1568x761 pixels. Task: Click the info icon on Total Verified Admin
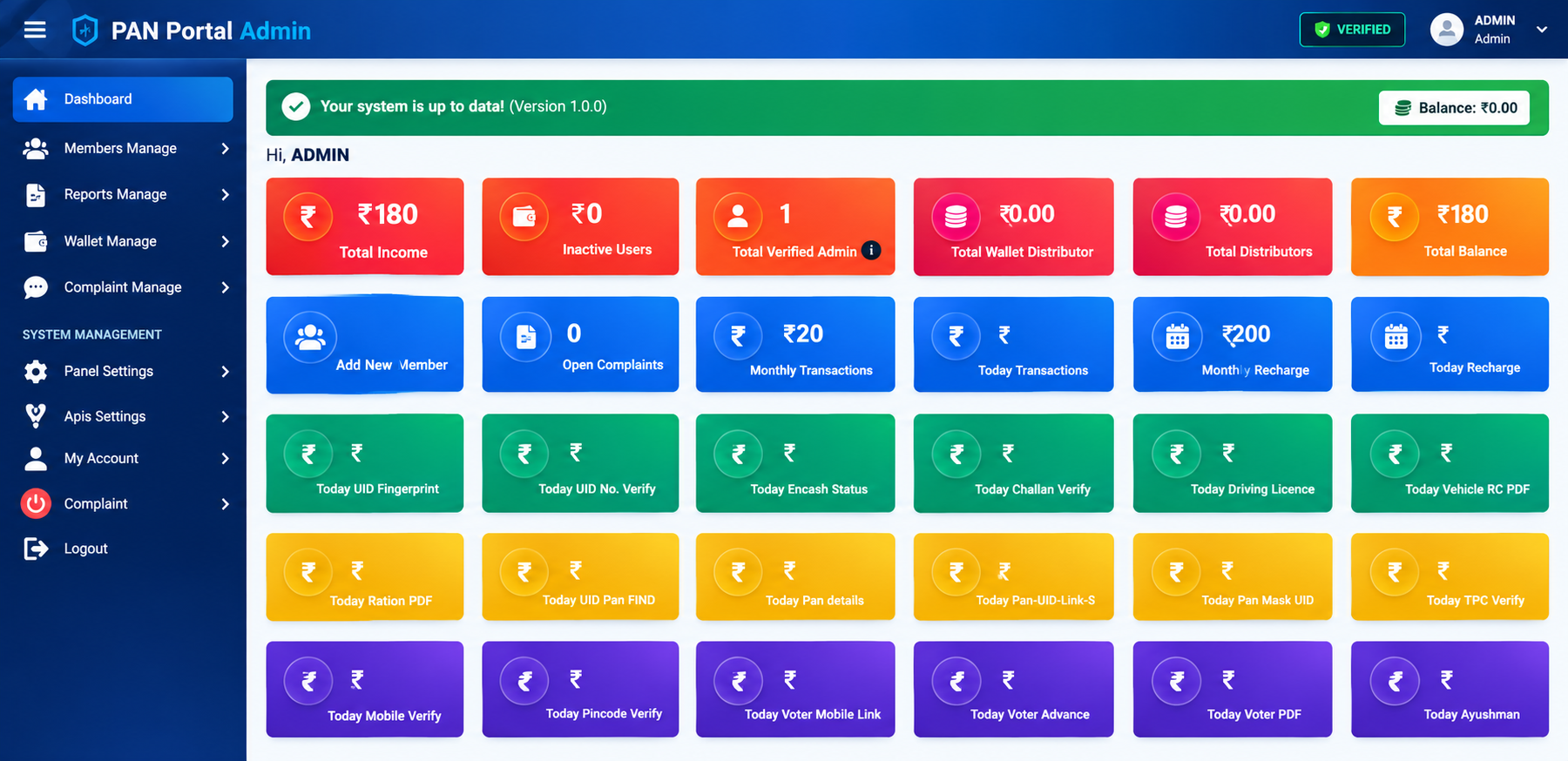tap(871, 251)
